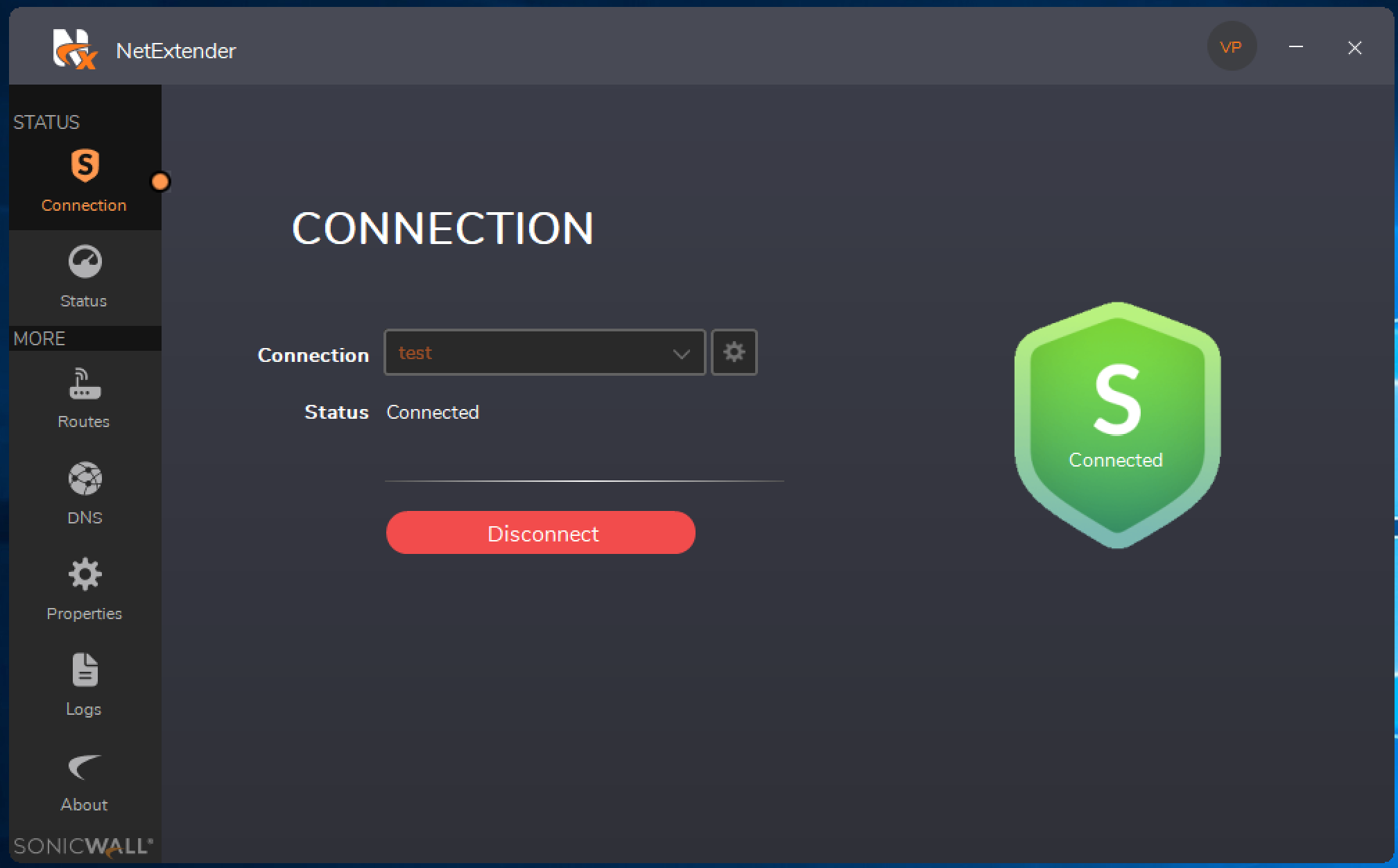Open the Connection shield icon in sidebar
The width and height of the screenshot is (1398, 868).
coord(85,166)
